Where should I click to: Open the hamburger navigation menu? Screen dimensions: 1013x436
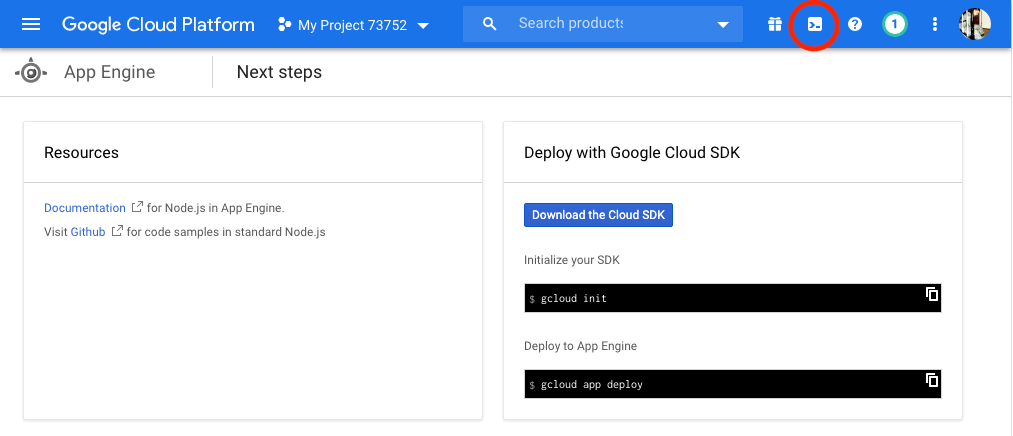point(31,25)
